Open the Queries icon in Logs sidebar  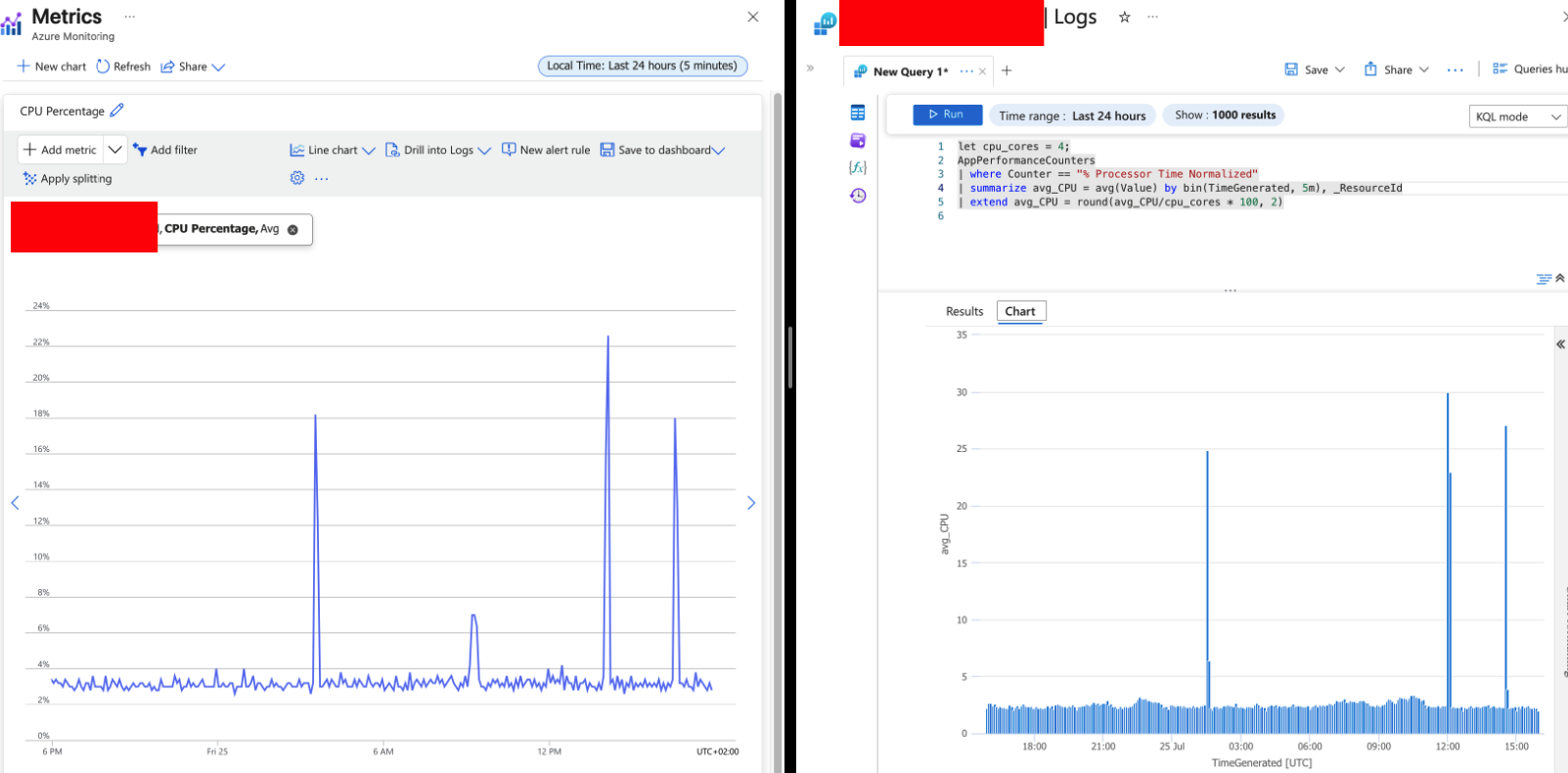(858, 140)
